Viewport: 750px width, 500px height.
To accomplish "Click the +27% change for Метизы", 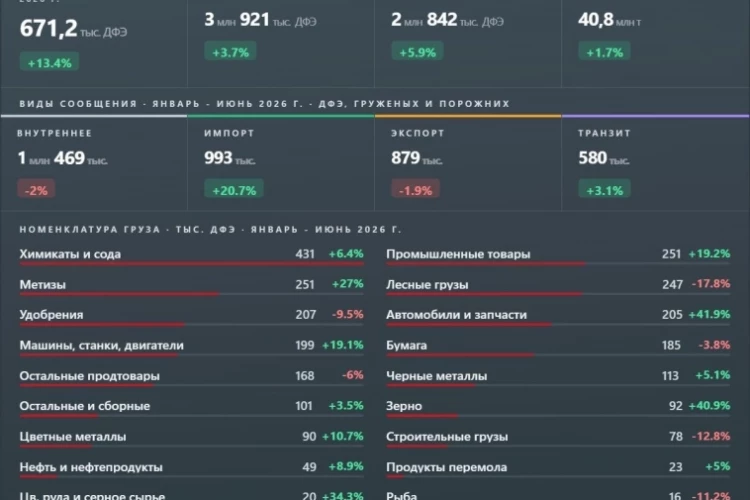I will 347,284.
